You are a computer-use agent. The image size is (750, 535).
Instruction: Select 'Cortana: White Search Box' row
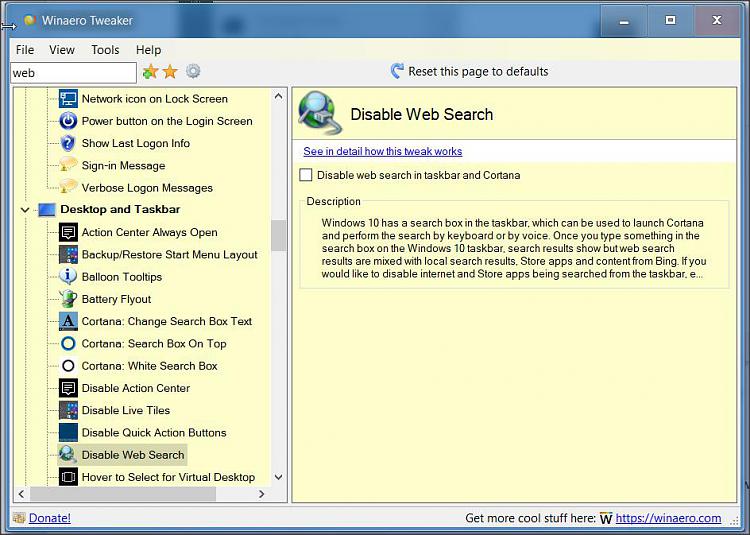point(149,366)
